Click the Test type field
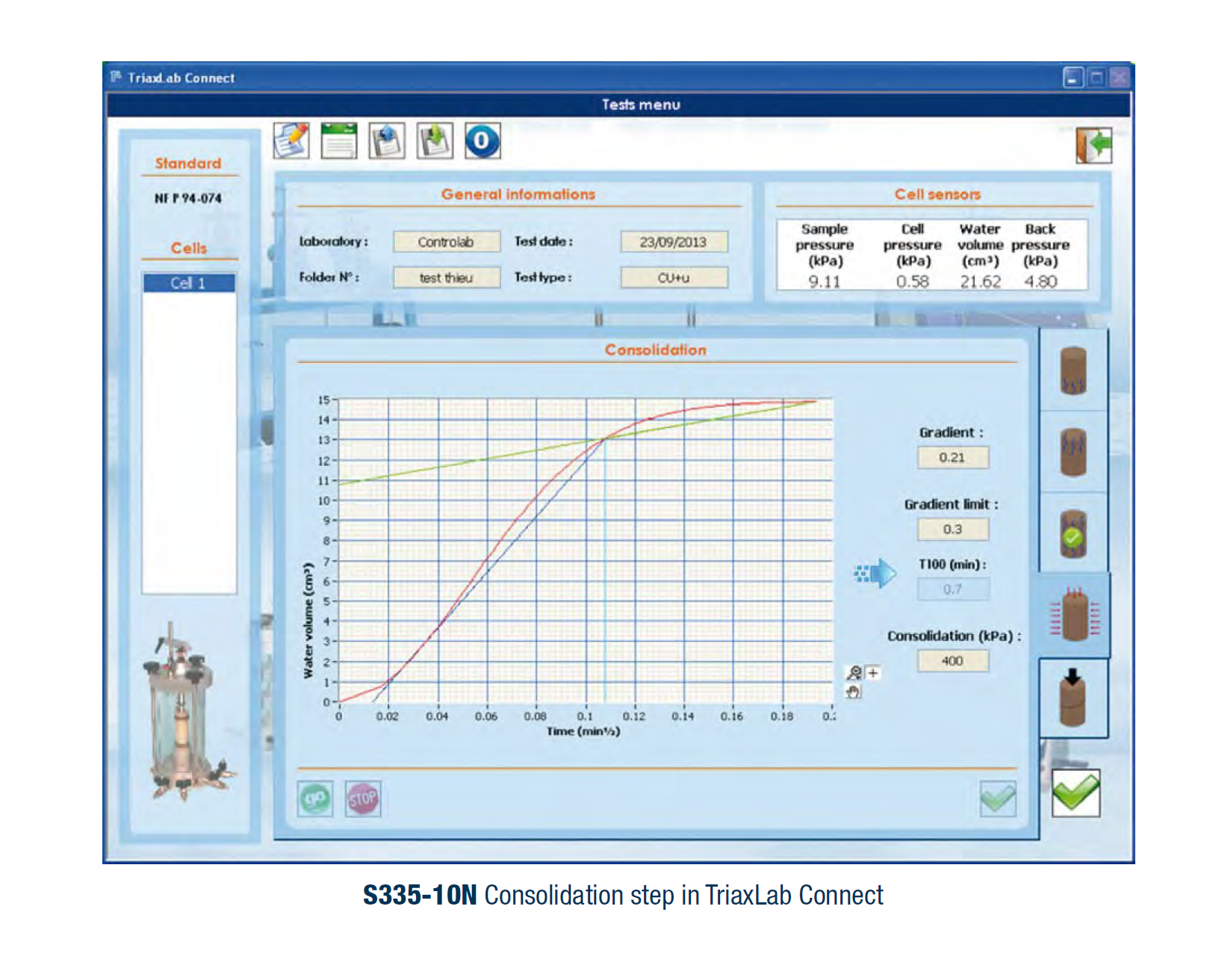 click(x=674, y=278)
